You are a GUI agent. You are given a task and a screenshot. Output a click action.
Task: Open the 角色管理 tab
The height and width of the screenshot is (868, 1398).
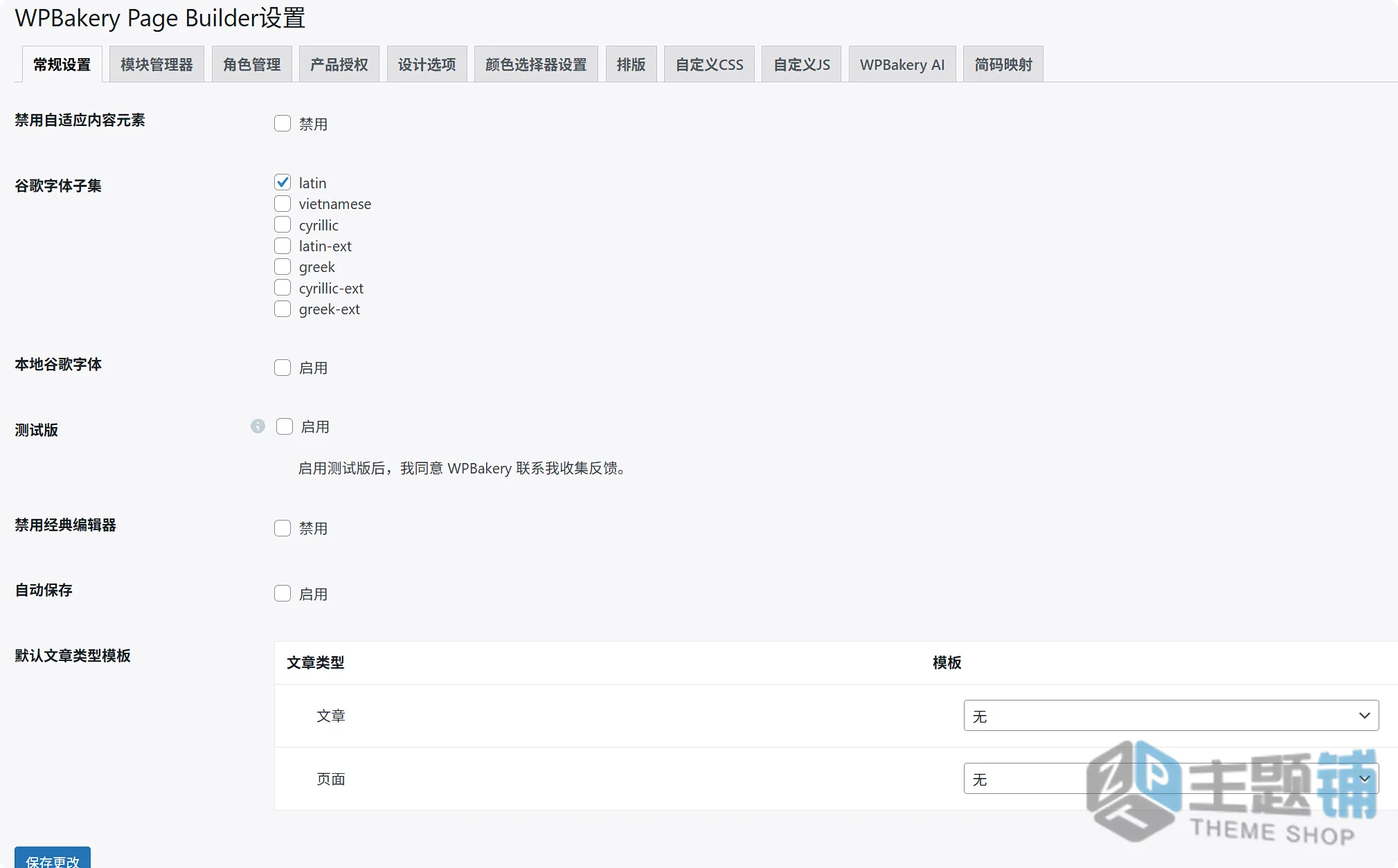[x=251, y=64]
